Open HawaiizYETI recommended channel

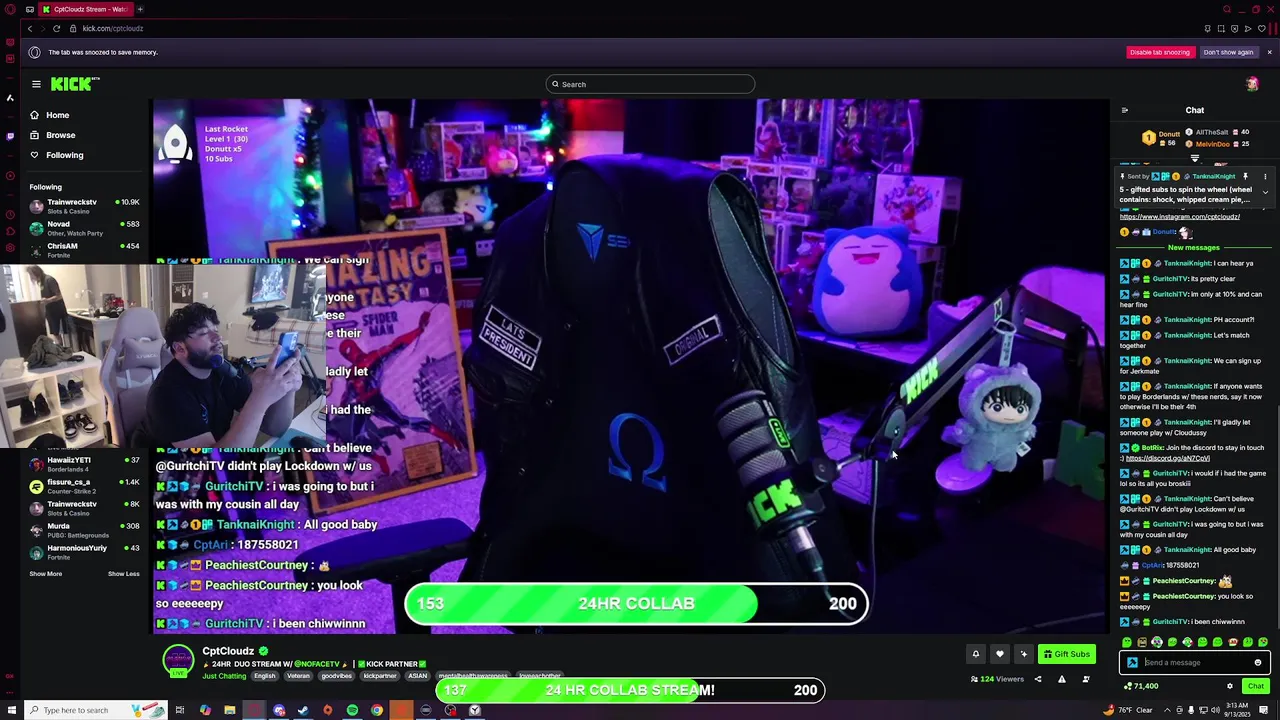[x=84, y=464]
